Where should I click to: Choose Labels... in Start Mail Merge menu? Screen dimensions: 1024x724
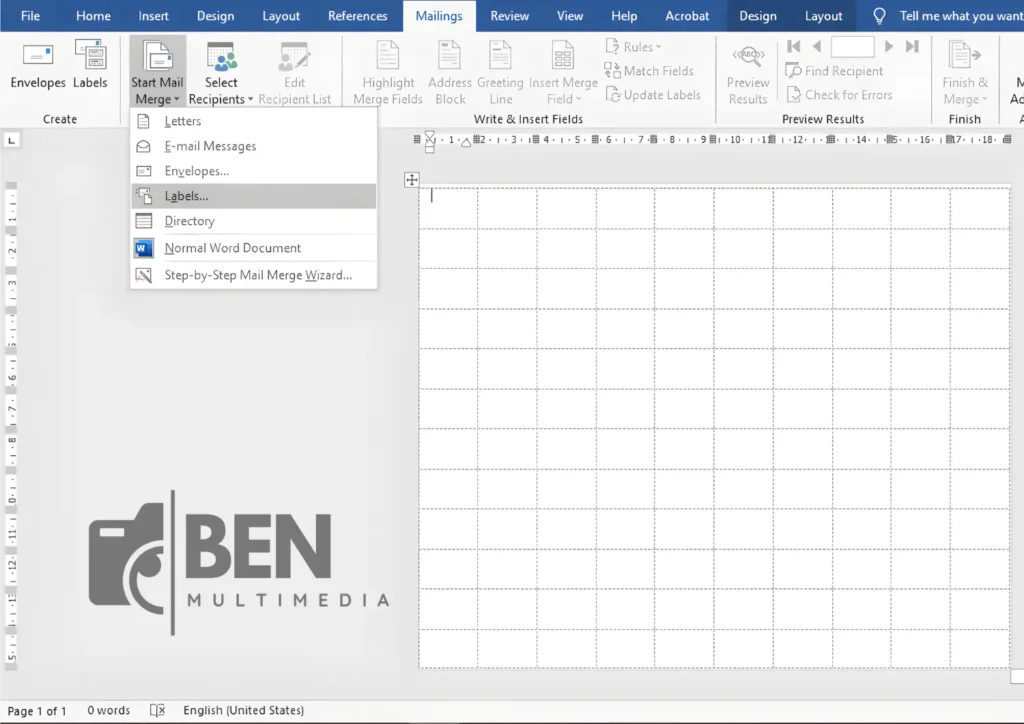point(186,196)
